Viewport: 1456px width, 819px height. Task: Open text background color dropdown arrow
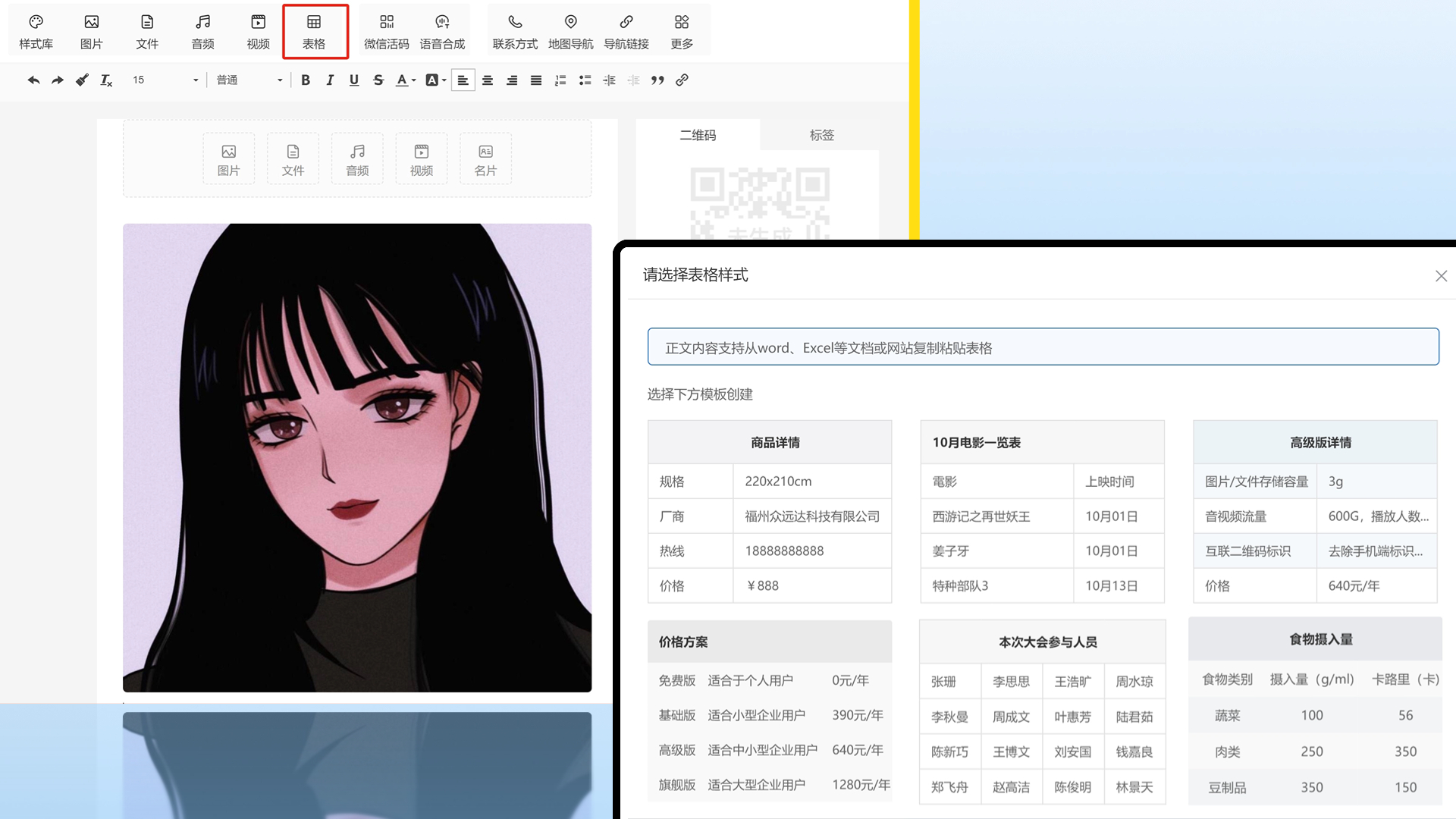point(444,80)
